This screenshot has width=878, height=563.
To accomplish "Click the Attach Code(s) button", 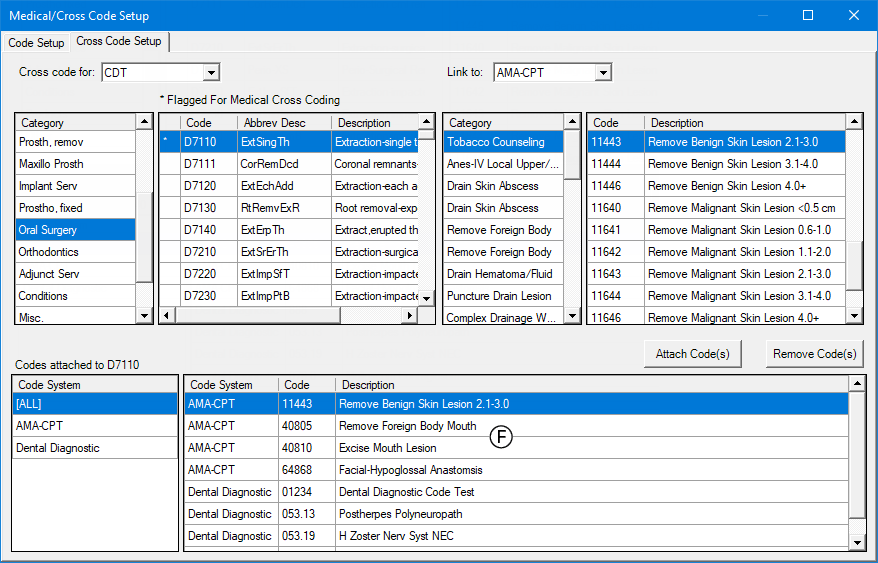I will (692, 354).
